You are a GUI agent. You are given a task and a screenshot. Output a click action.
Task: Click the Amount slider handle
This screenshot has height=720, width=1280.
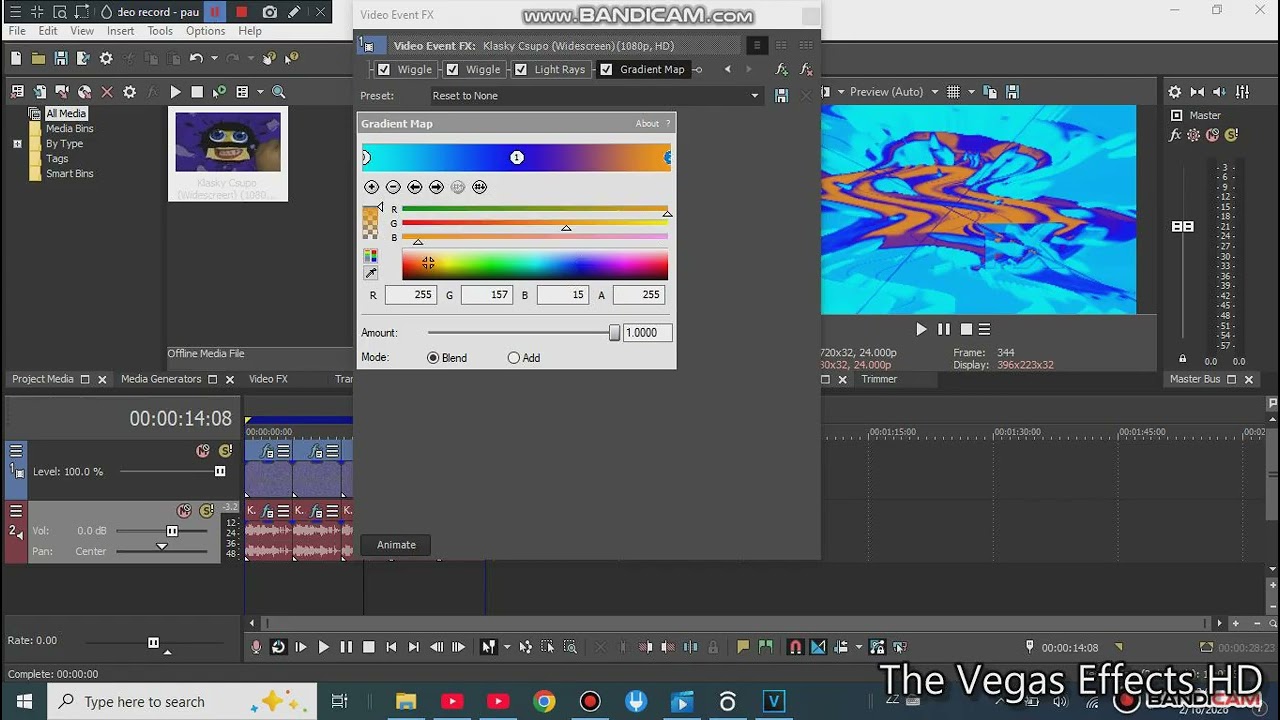(615, 333)
